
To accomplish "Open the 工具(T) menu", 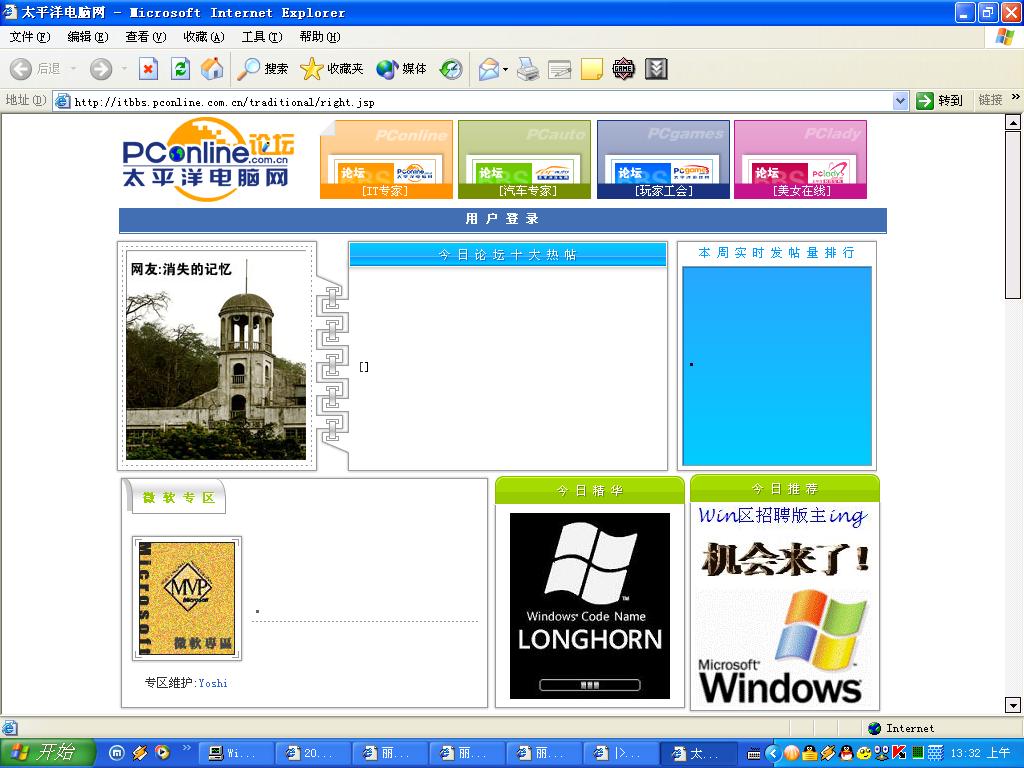I will [x=262, y=37].
